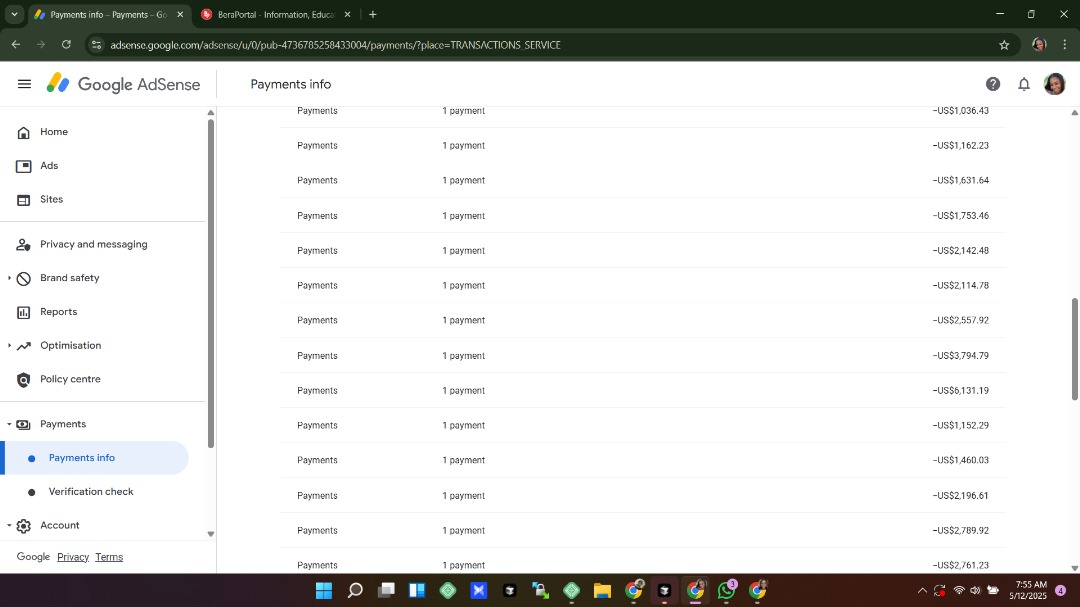
Task: Expand the Brand safety section
Action: point(10,278)
